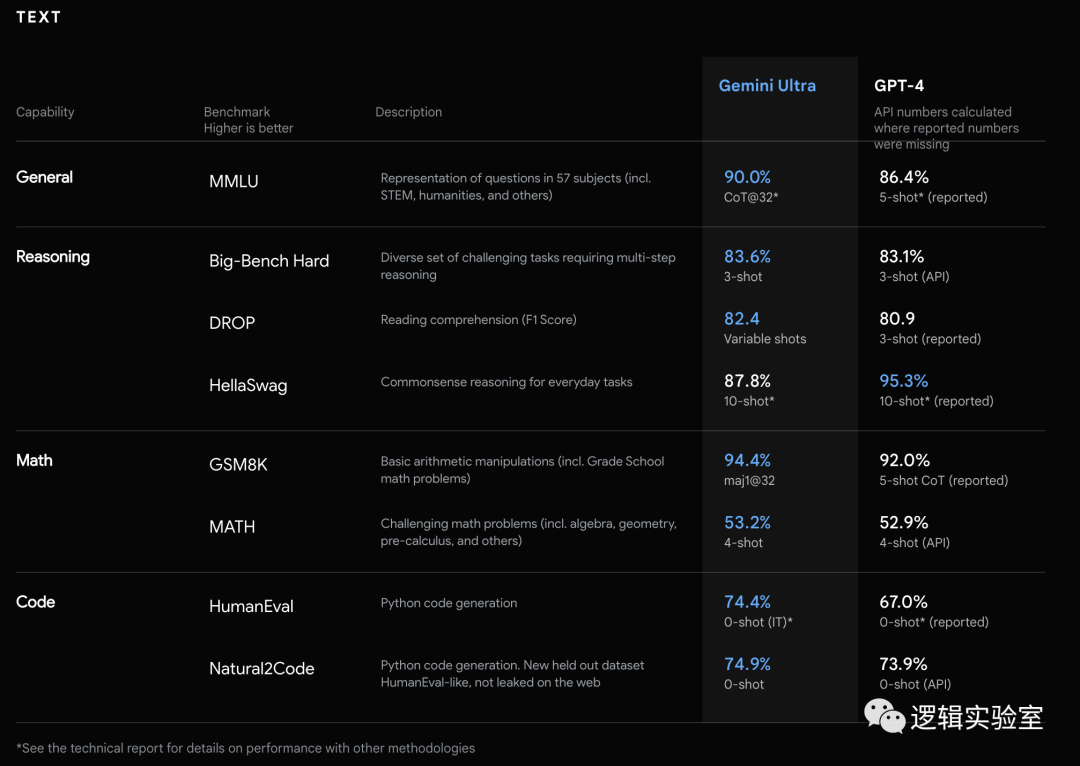Click the MMLU benchmark name
This screenshot has height=766, width=1080.
(x=233, y=182)
